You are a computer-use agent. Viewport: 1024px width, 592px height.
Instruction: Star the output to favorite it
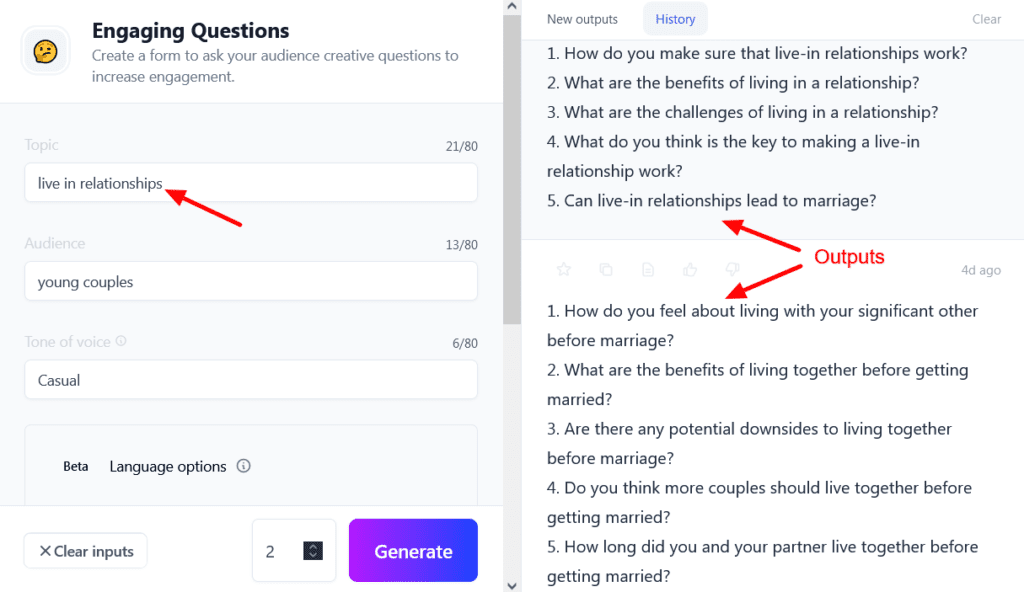[563, 269]
